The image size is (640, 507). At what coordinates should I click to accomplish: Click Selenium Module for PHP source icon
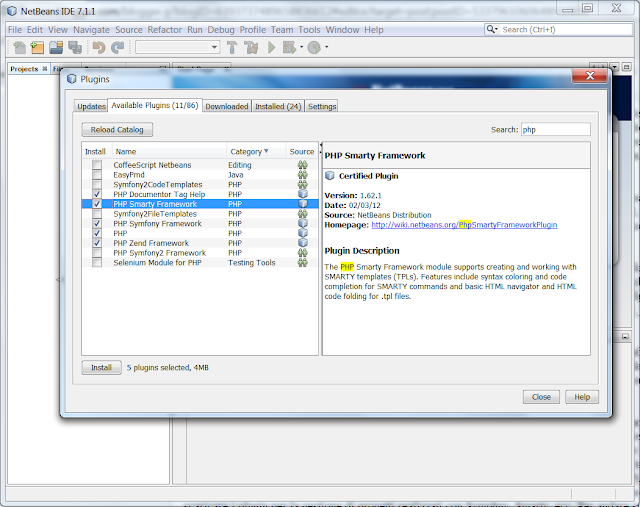[302, 262]
